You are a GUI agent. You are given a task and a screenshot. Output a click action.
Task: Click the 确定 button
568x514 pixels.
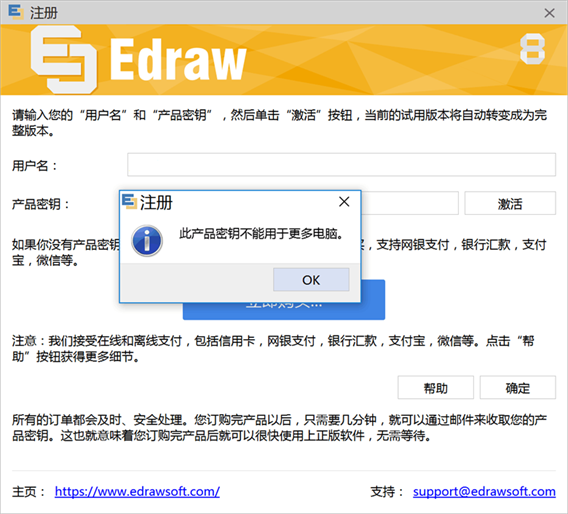pos(518,388)
